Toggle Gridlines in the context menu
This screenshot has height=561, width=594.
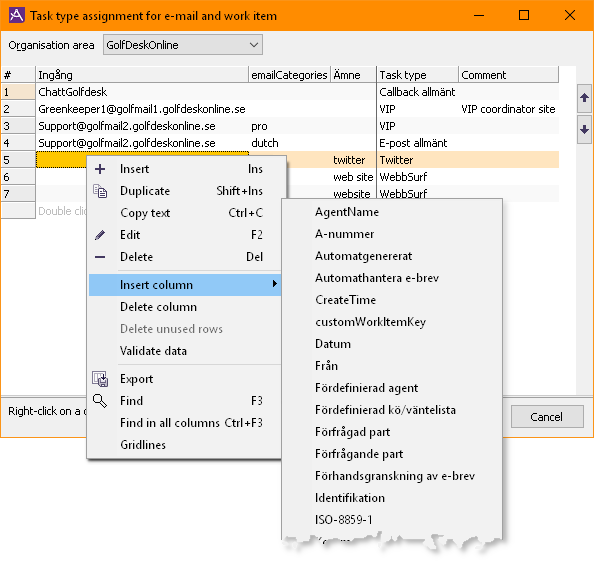coord(143,445)
